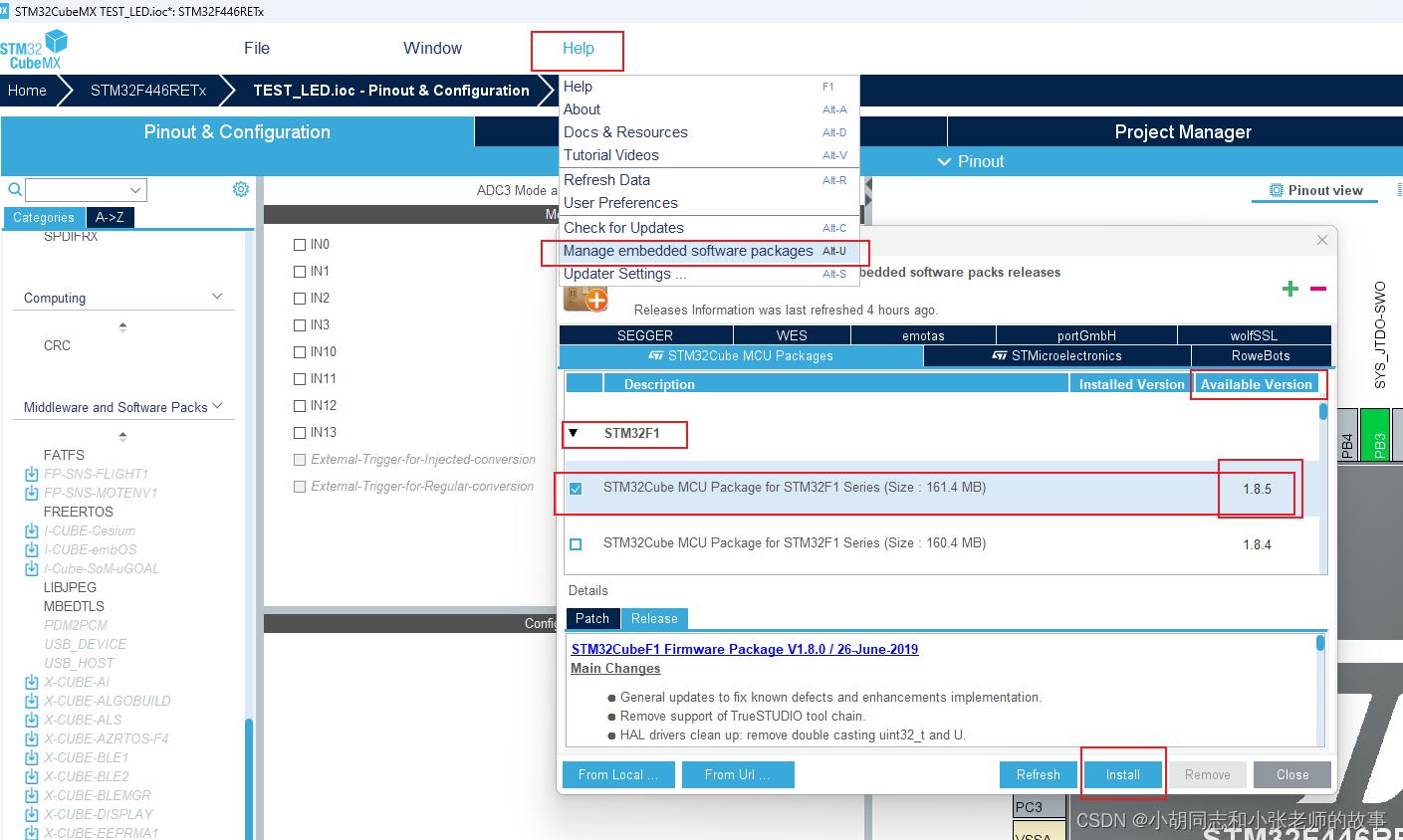Select FREERTOS in middleware list

tap(79, 512)
